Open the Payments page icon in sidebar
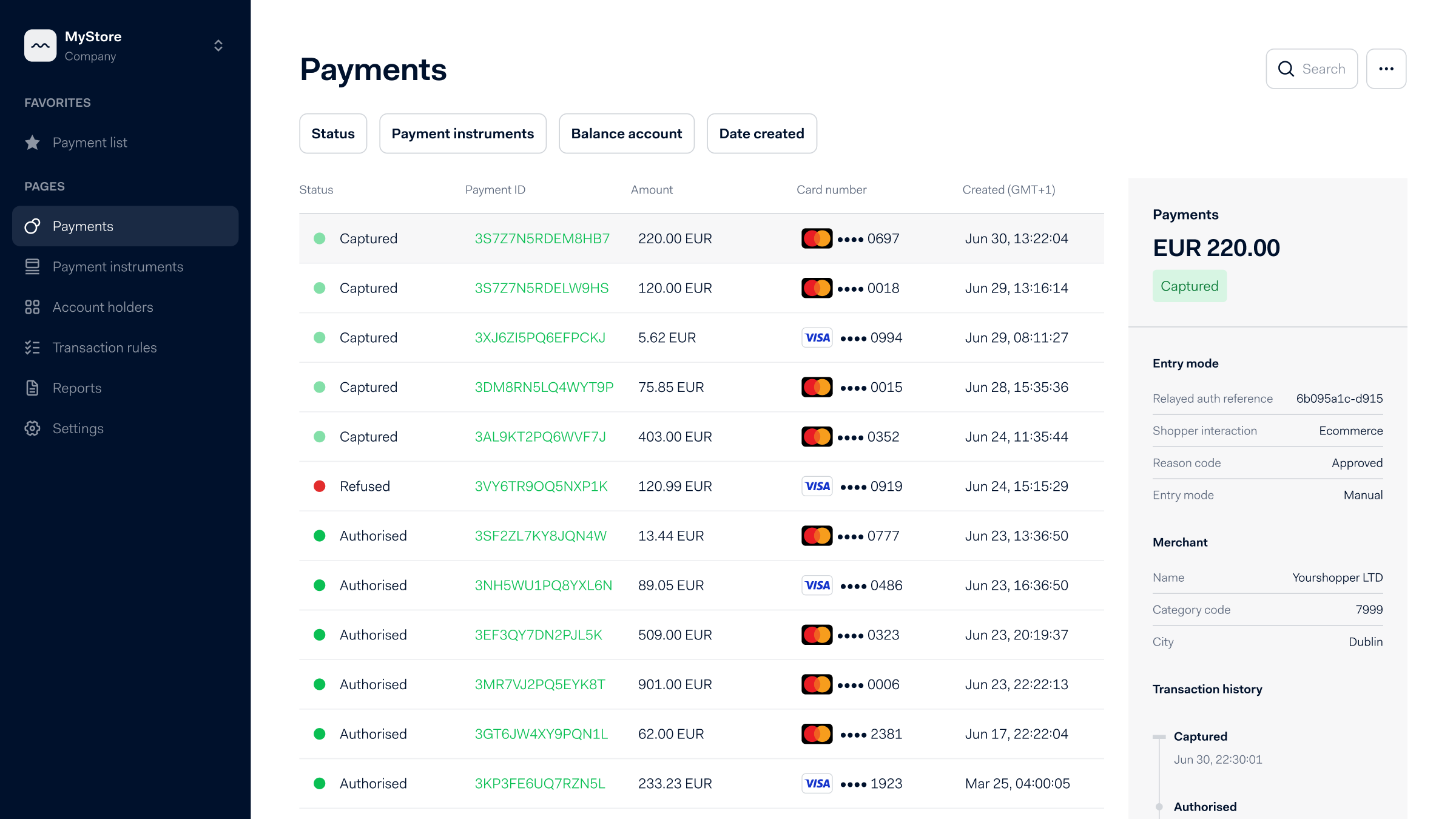 [33, 226]
